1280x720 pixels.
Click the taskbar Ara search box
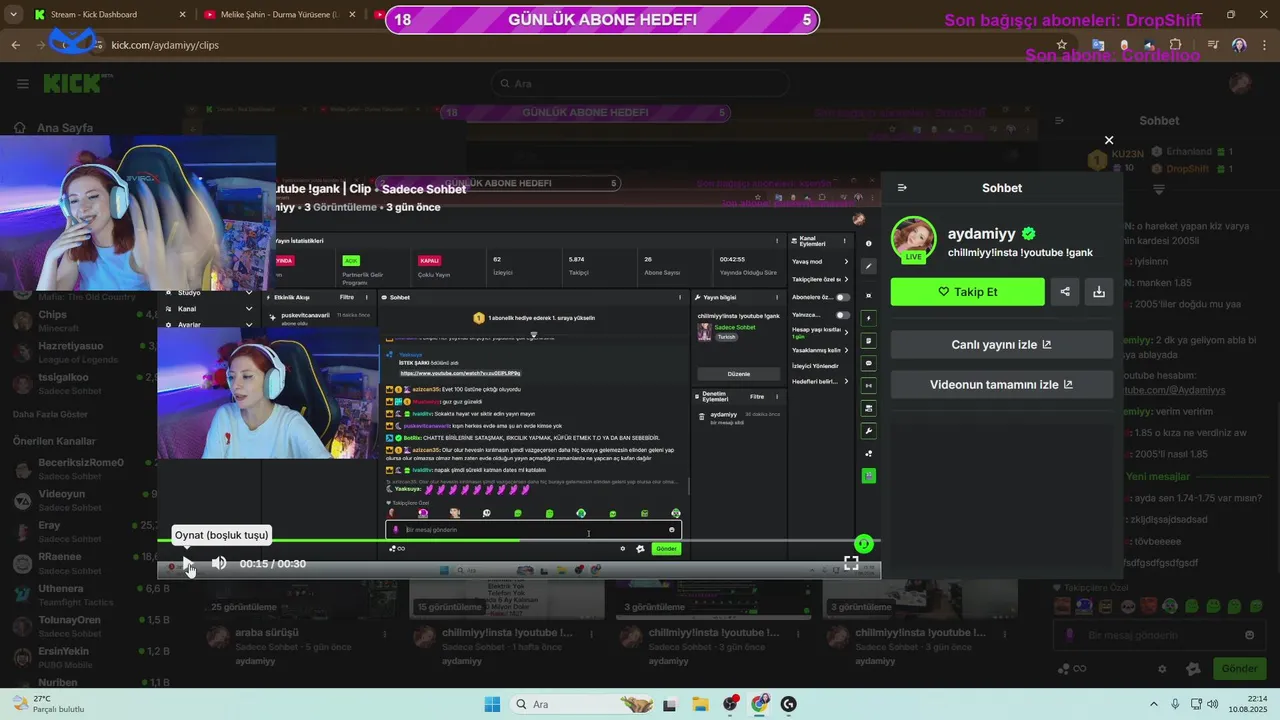582,704
